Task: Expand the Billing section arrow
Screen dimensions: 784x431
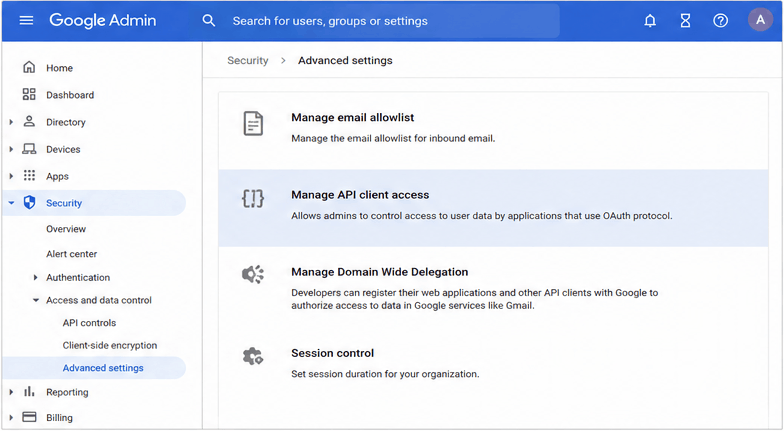Action: [11, 417]
